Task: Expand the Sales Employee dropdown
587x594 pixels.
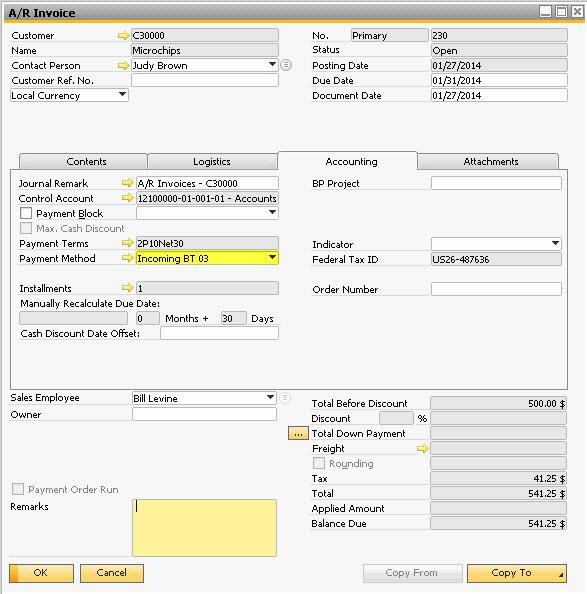Action: point(270,397)
